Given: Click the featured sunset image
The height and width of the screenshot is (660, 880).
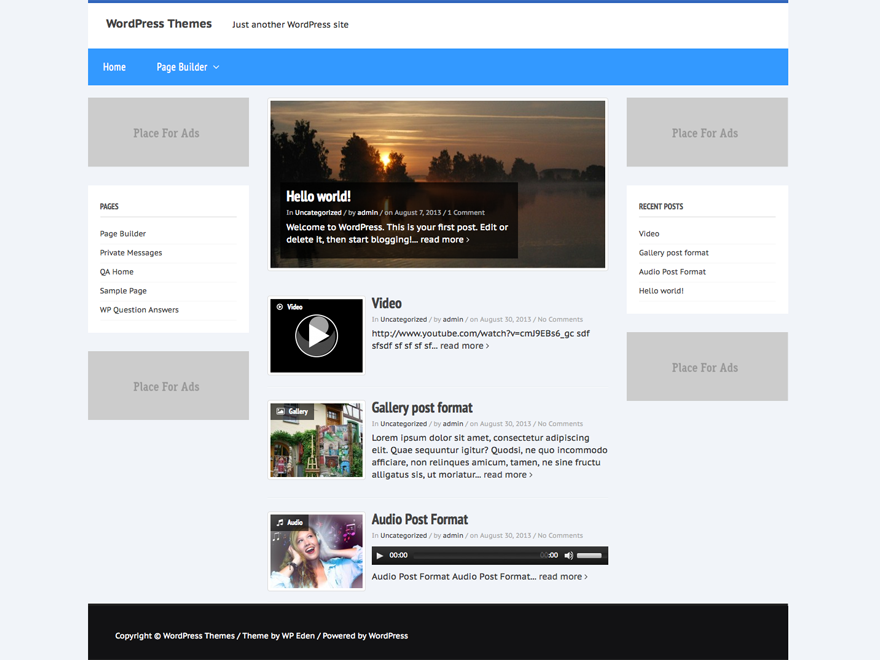Looking at the screenshot, I should pos(438,140).
